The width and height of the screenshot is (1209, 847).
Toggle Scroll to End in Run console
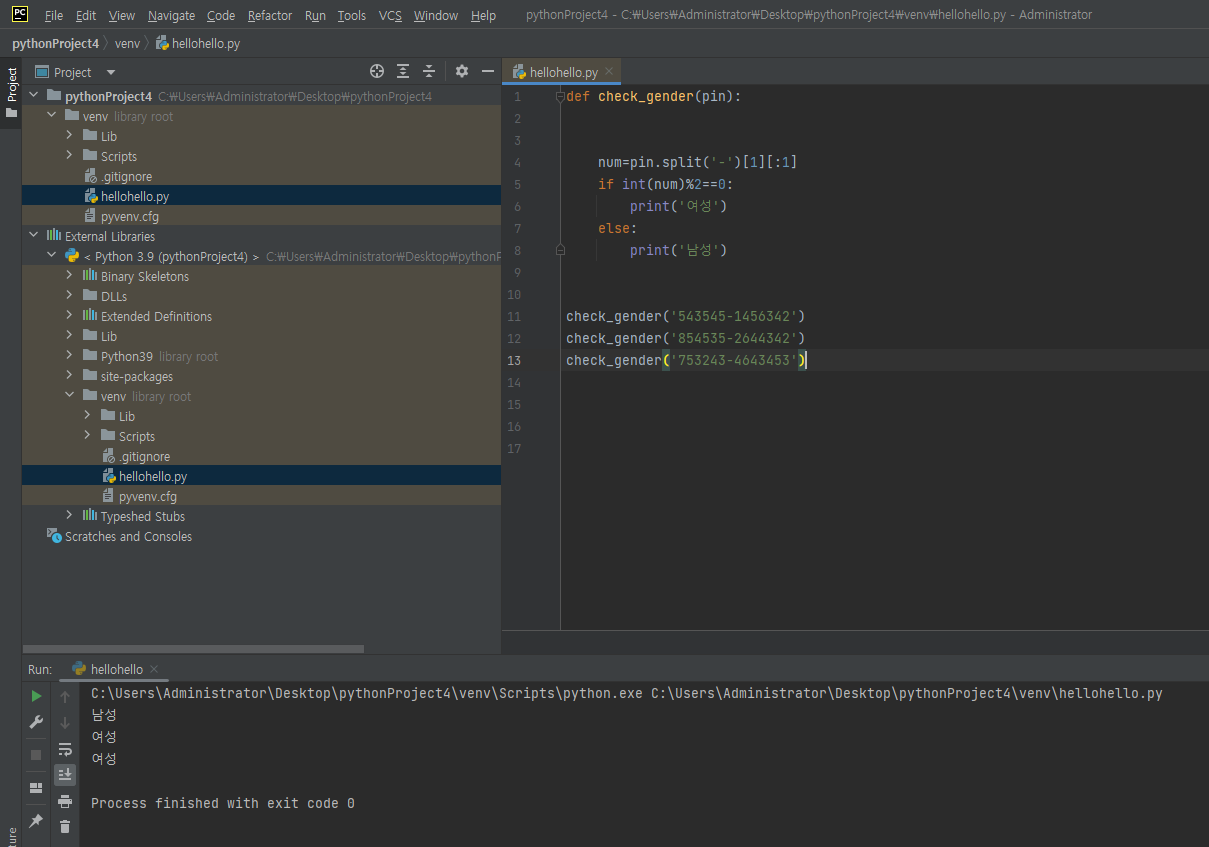[x=65, y=774]
